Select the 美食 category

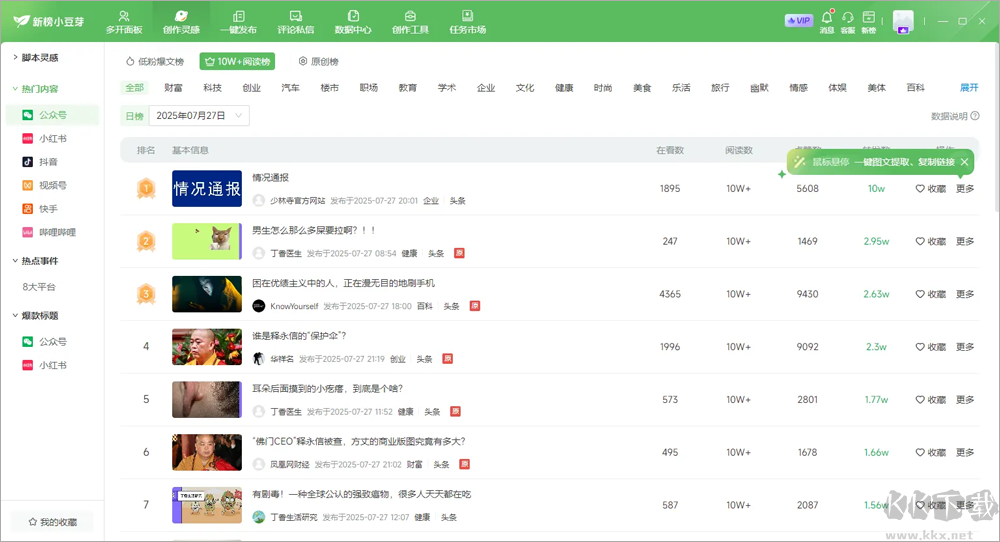[642, 88]
